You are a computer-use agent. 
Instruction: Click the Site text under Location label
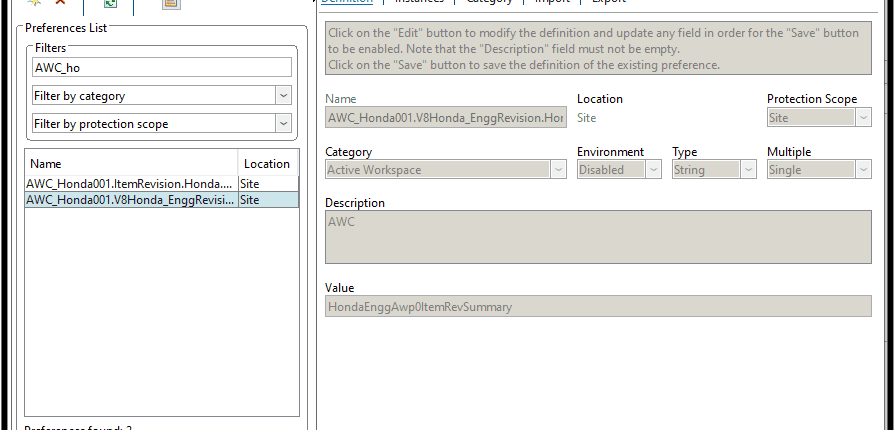point(587,117)
